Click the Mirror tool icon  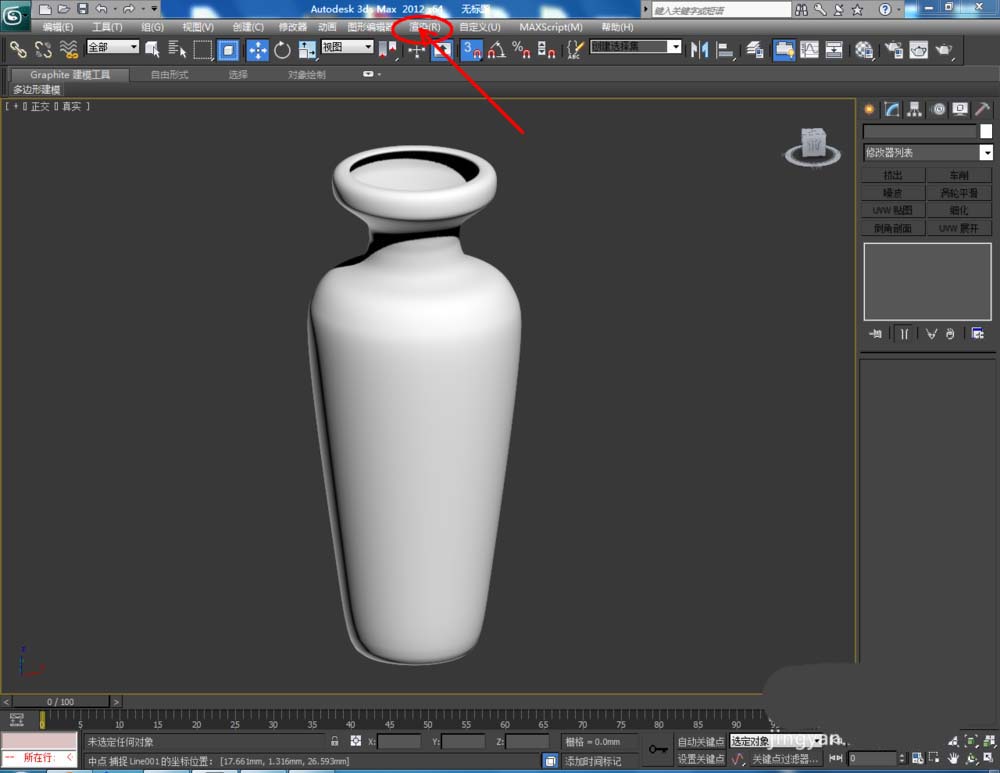click(699, 49)
